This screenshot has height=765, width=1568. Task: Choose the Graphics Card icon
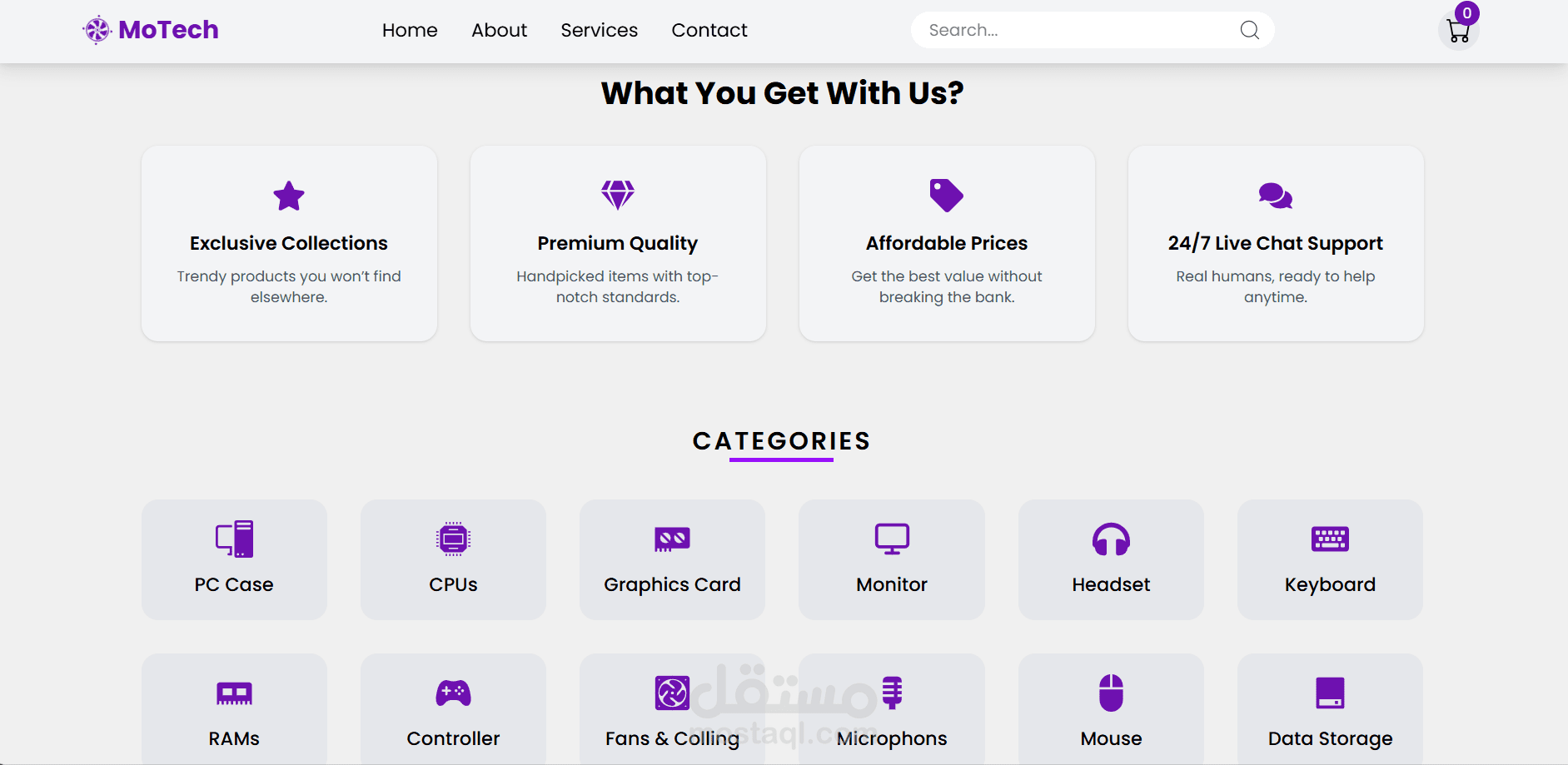pyautogui.click(x=672, y=539)
